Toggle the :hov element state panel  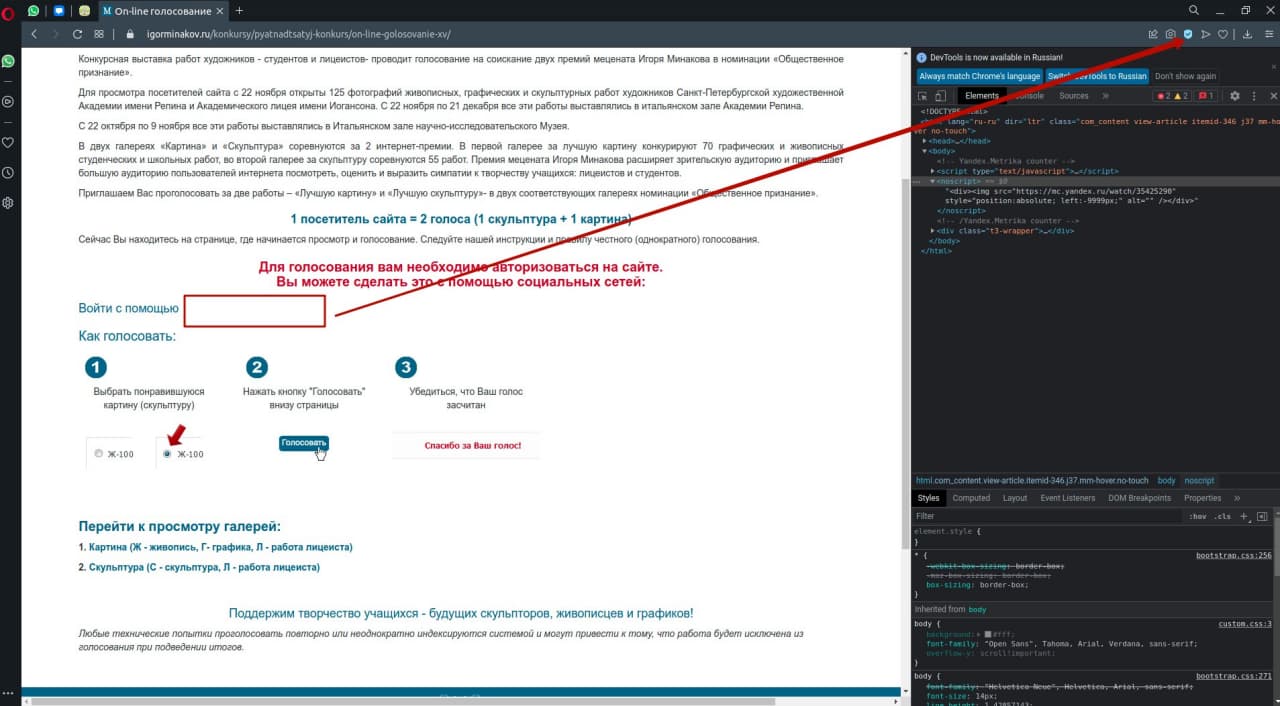[1198, 516]
